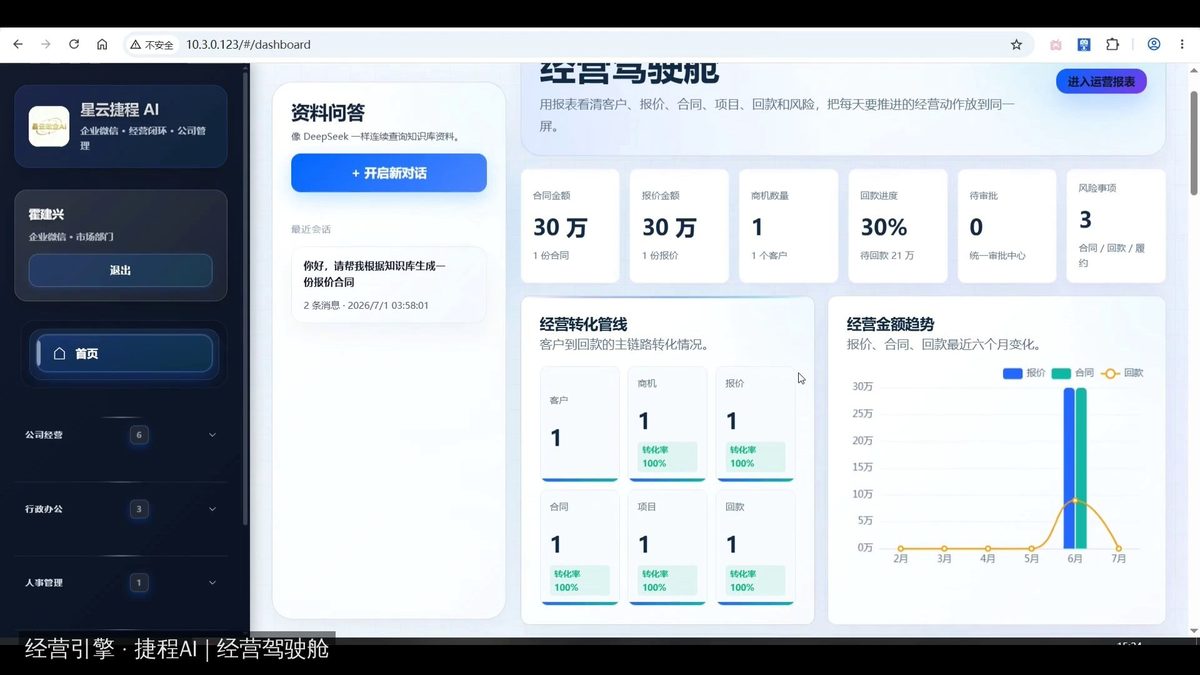Bookmark this page with the star icon
This screenshot has width=1200, height=675.
tap(1016, 45)
